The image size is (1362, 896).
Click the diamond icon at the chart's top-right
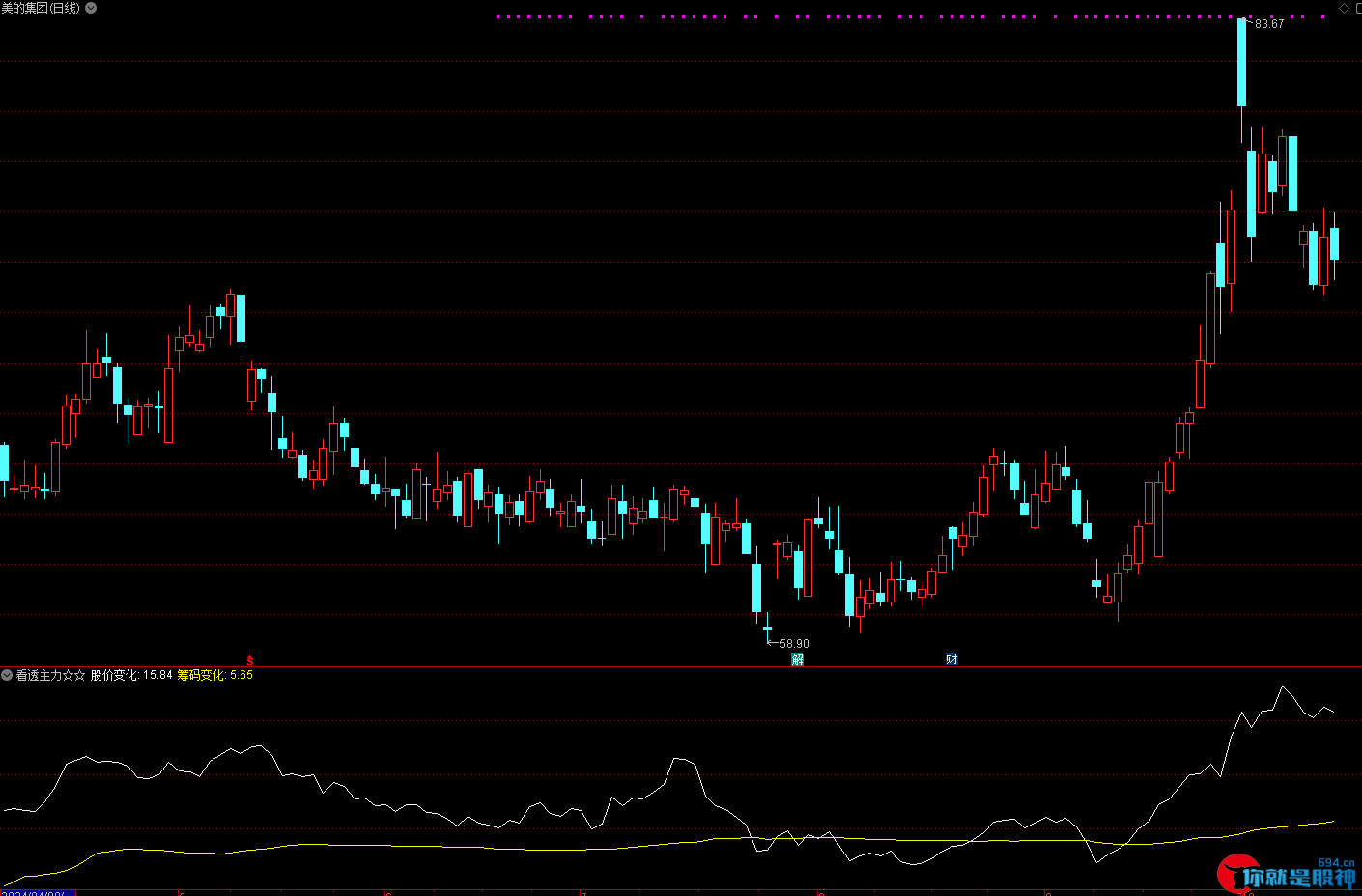(x=1344, y=8)
